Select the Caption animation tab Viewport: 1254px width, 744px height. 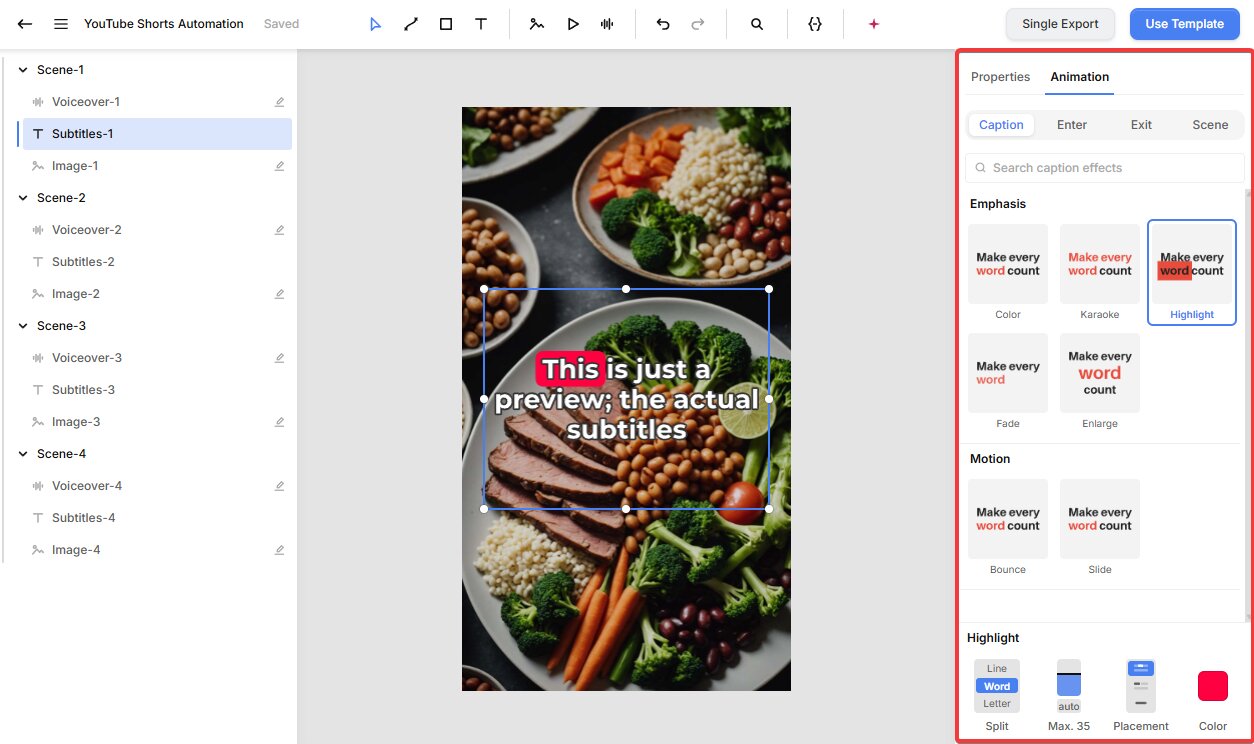pos(1001,125)
